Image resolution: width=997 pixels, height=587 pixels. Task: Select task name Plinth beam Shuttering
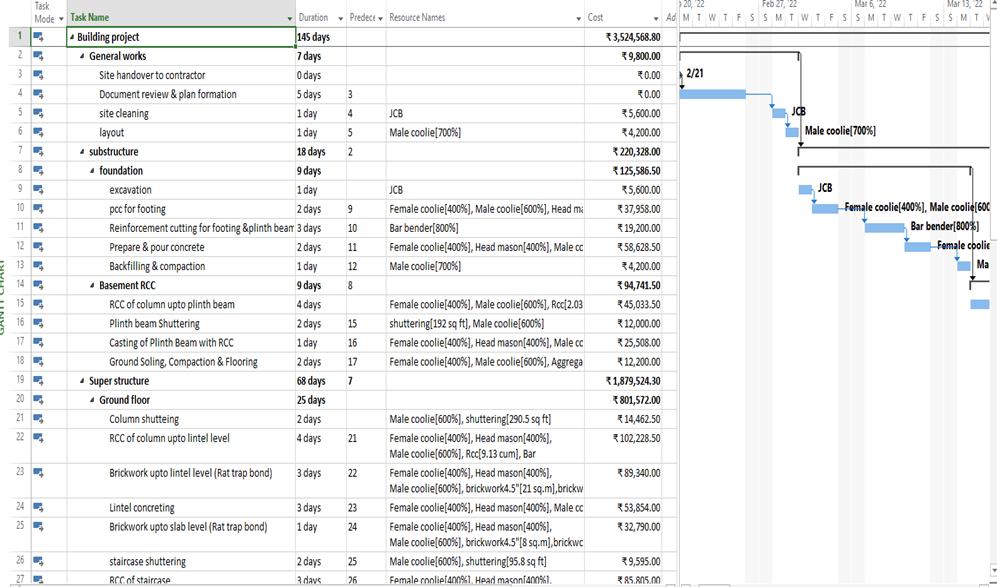[x=155, y=323]
